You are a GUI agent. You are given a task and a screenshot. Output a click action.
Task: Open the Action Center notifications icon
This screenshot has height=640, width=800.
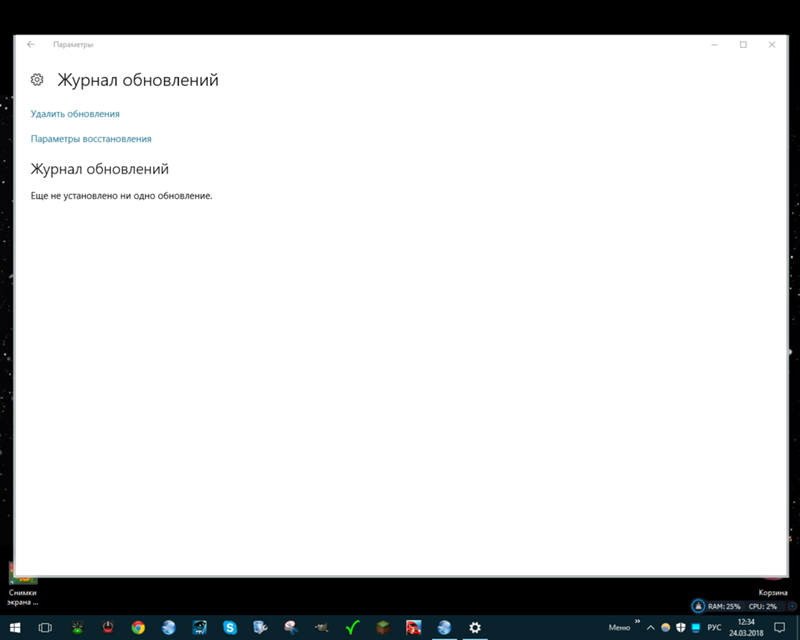(x=780, y=628)
